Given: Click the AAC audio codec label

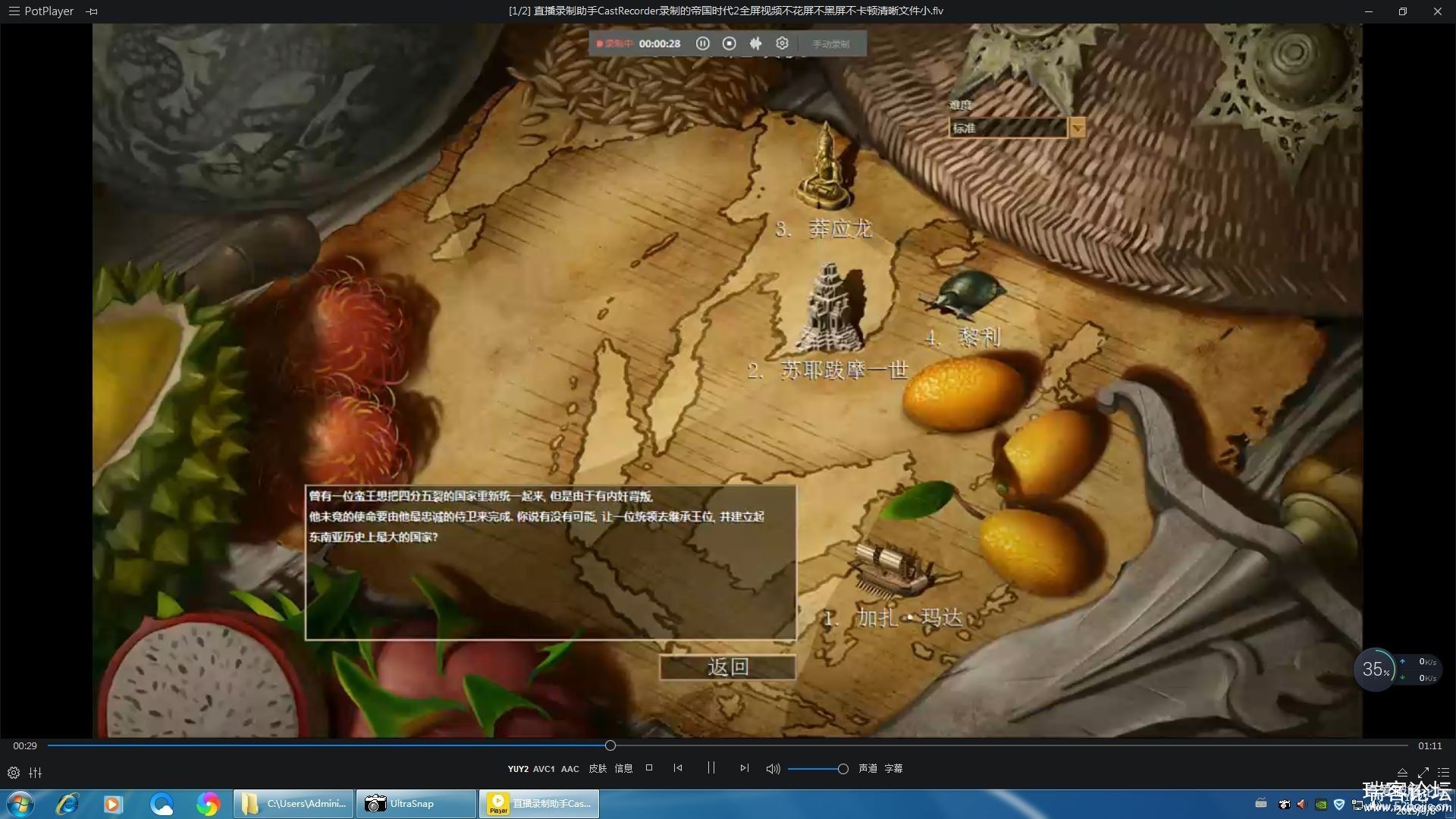Looking at the screenshot, I should coord(570,769).
